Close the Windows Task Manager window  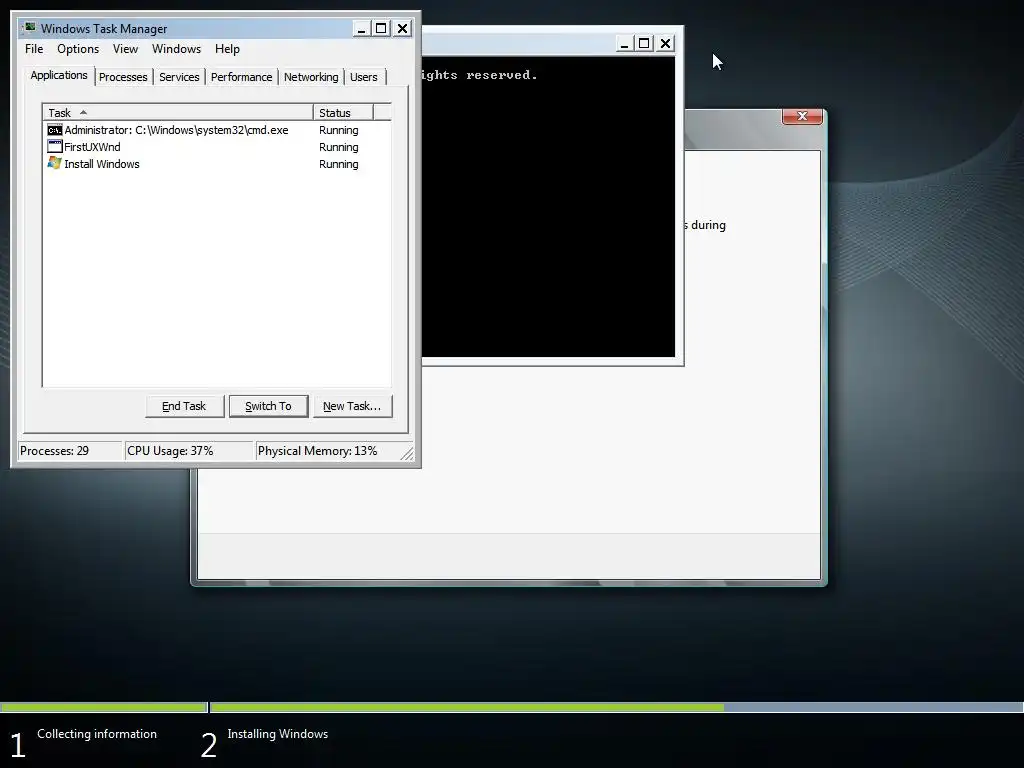coord(403,29)
